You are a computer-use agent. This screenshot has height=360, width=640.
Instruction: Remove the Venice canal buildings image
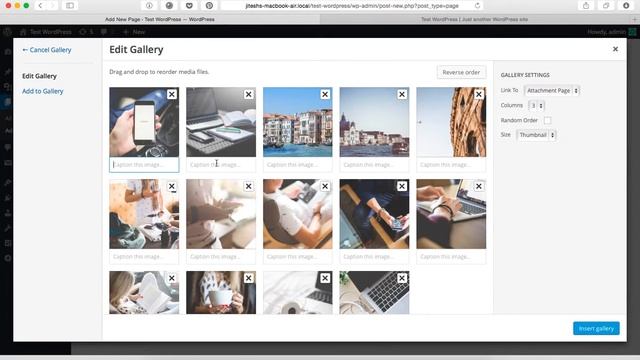point(325,94)
